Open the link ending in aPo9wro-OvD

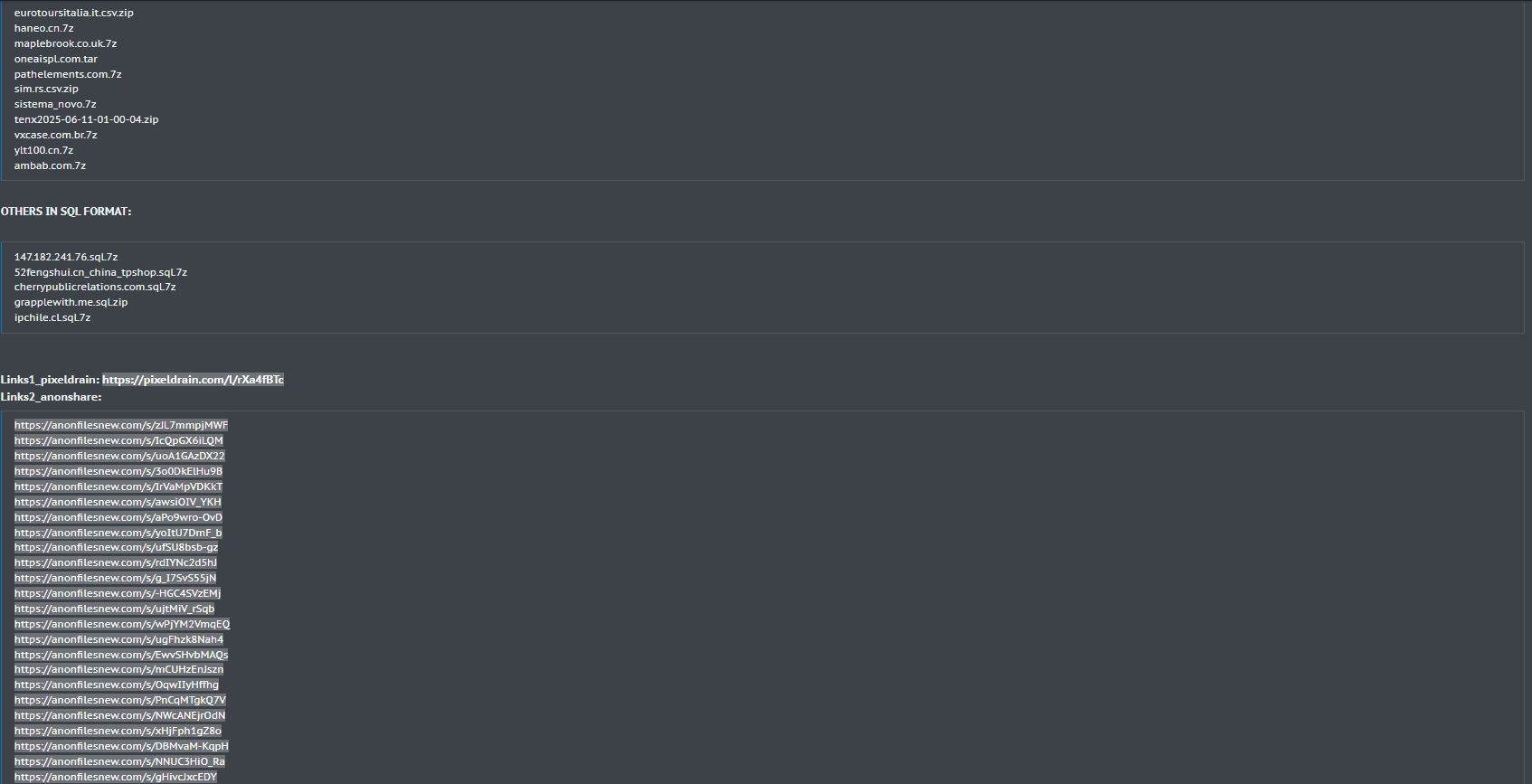(118, 517)
